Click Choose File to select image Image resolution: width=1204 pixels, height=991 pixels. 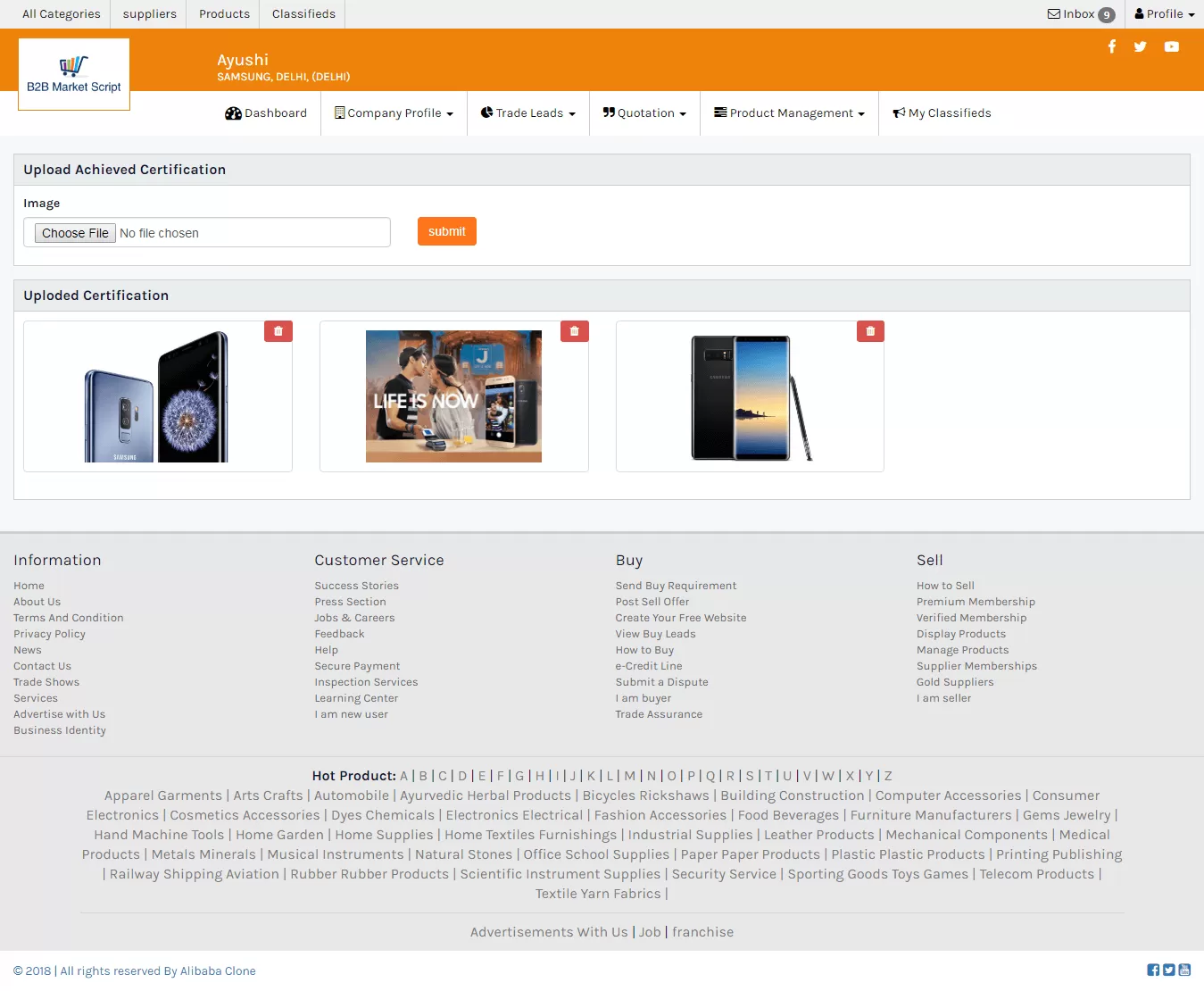(75, 233)
